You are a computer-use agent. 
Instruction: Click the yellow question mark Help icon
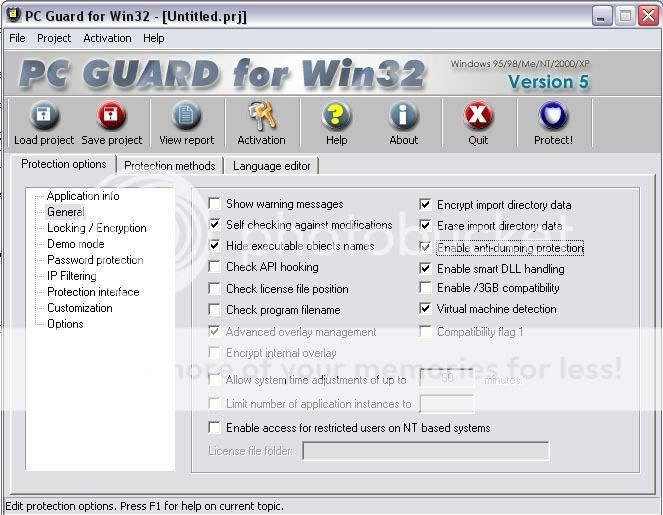pyautogui.click(x=337, y=115)
